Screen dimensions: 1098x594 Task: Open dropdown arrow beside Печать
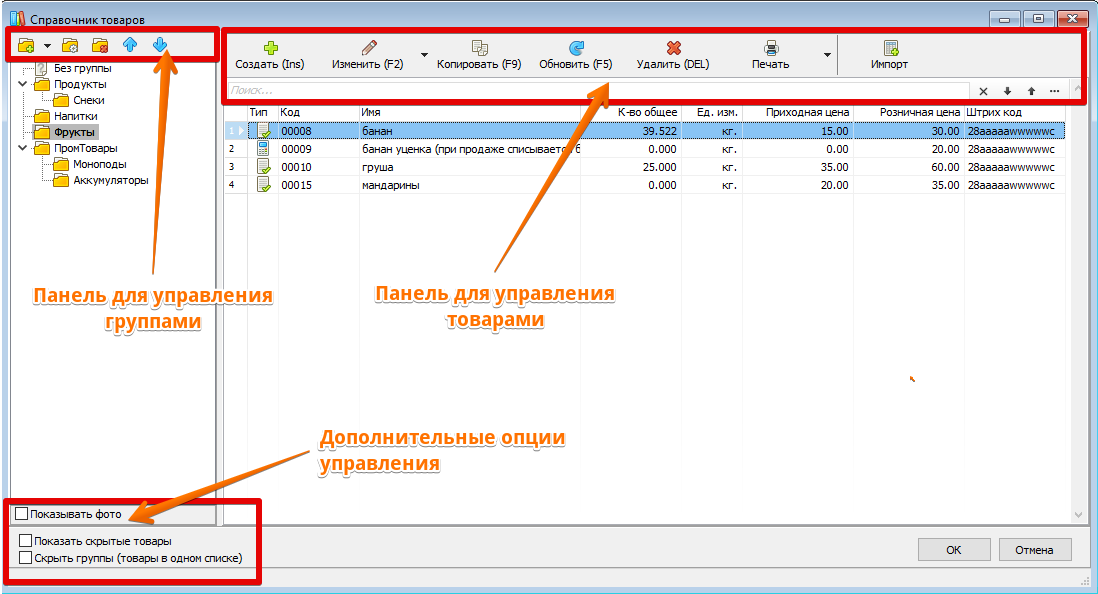(x=827, y=55)
